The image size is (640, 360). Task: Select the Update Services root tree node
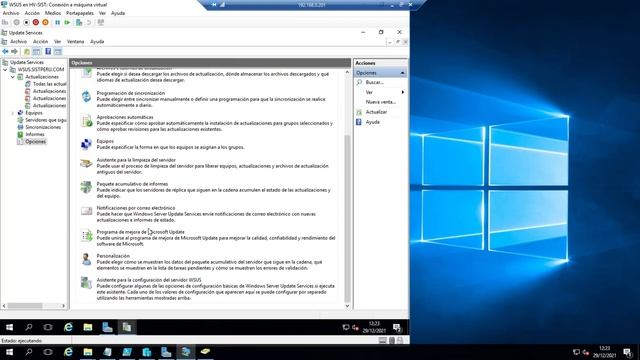coord(27,62)
